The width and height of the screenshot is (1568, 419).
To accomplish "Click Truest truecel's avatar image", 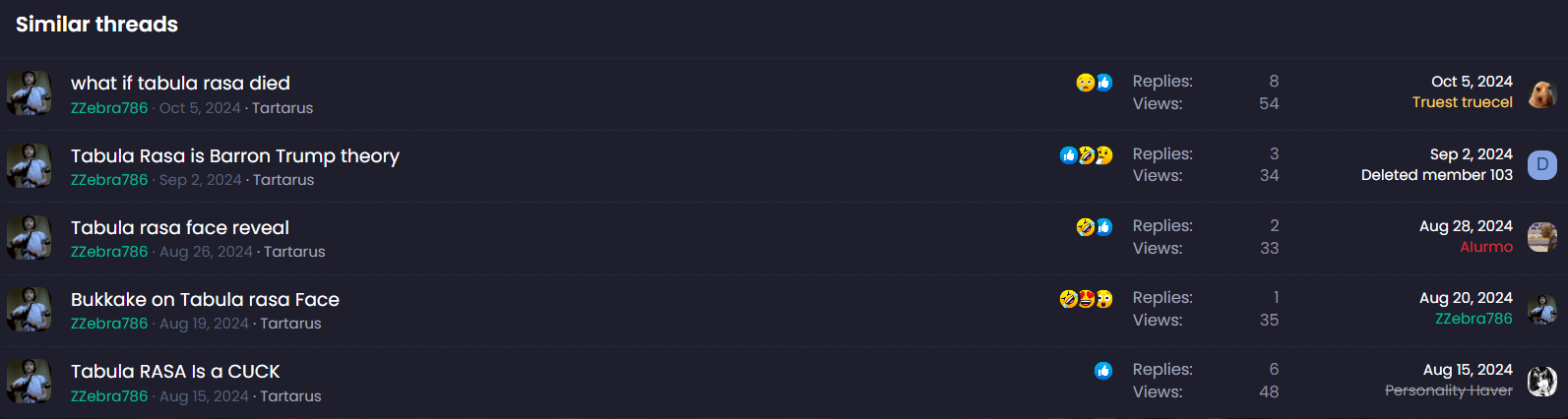I will pyautogui.click(x=1541, y=93).
